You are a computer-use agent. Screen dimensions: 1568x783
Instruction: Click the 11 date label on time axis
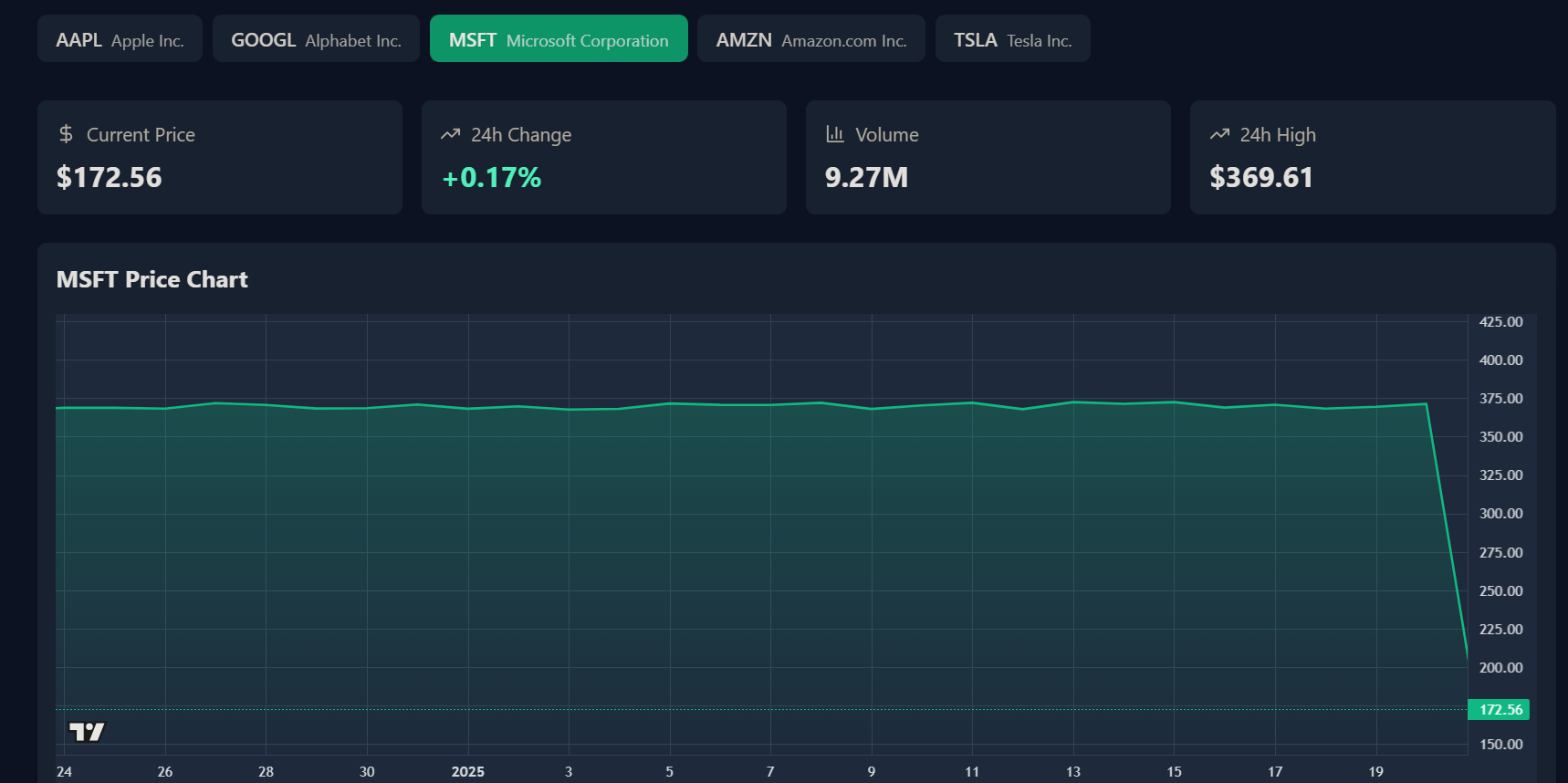tap(972, 771)
